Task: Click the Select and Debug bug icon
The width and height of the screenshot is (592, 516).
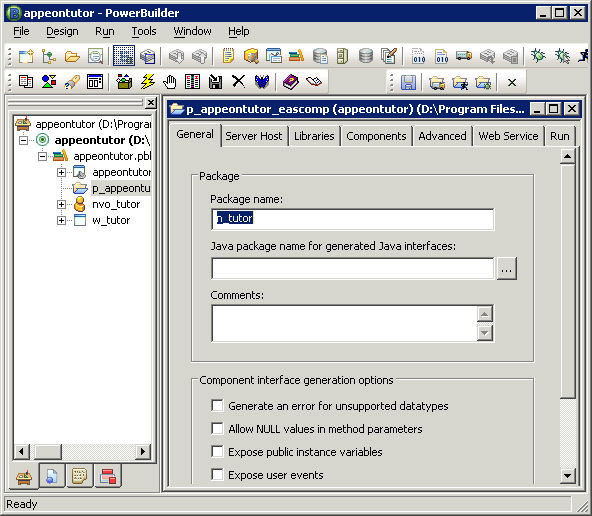Action: pos(562,56)
